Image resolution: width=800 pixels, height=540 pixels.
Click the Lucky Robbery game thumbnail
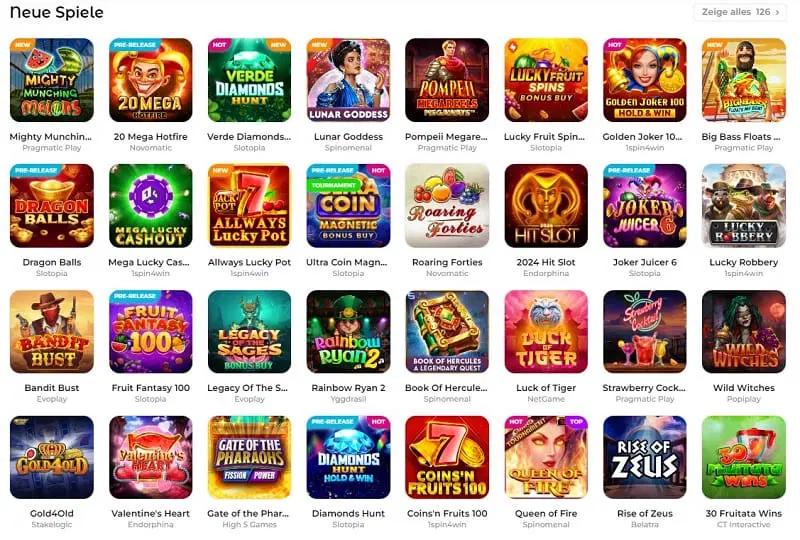[x=744, y=206]
